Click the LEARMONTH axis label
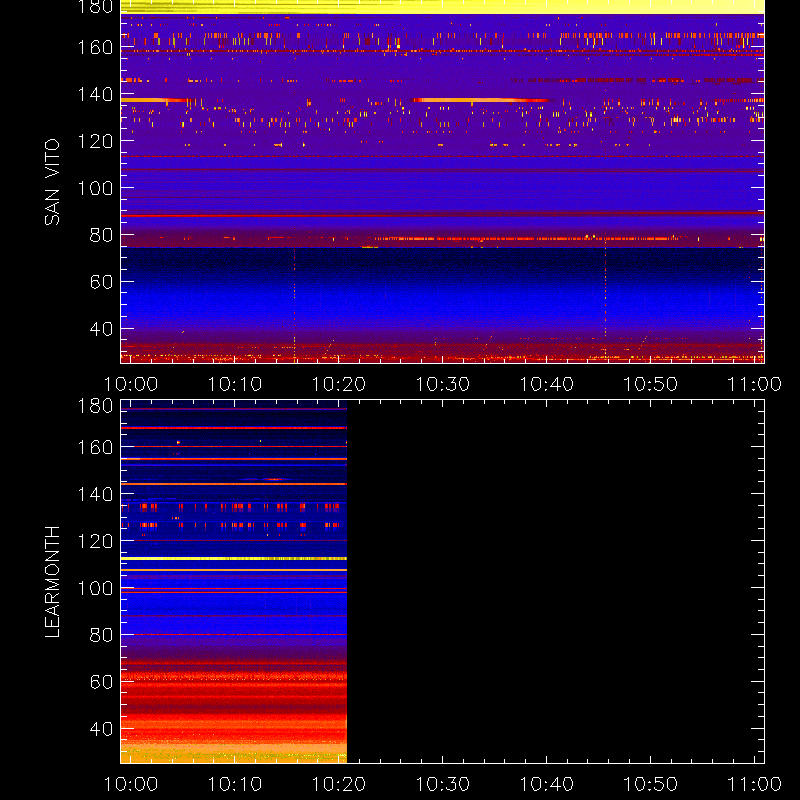The image size is (800, 800). point(52,582)
